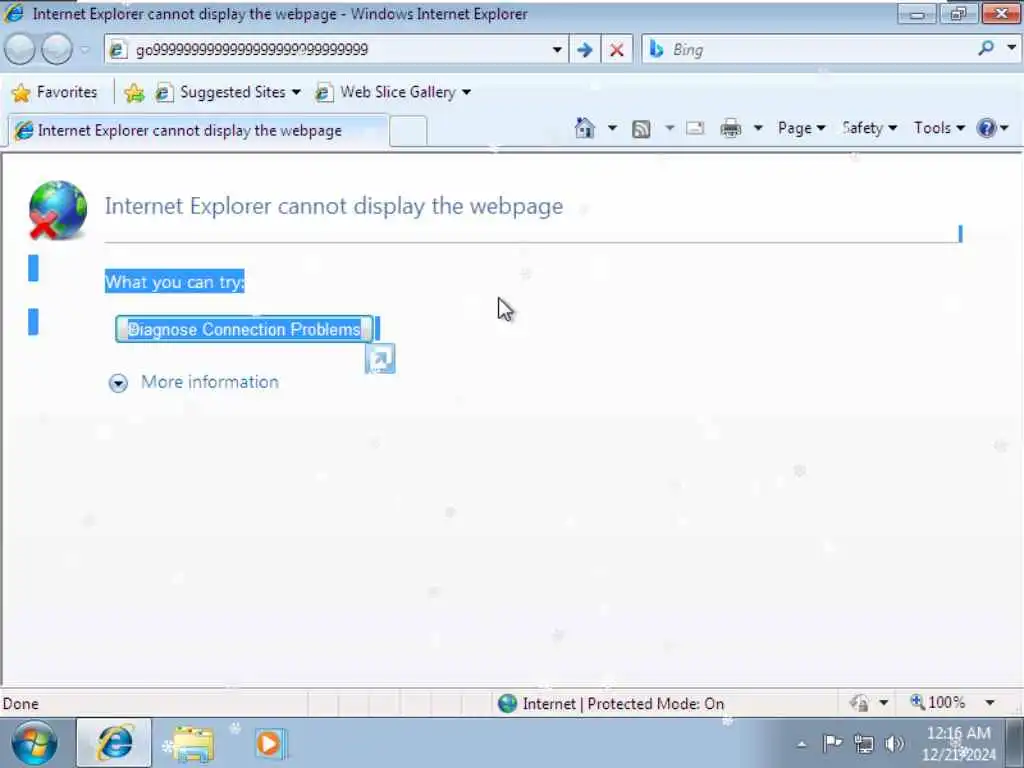Open the Favorites star button
Screen dimensions: 1024x768
[x=54, y=92]
